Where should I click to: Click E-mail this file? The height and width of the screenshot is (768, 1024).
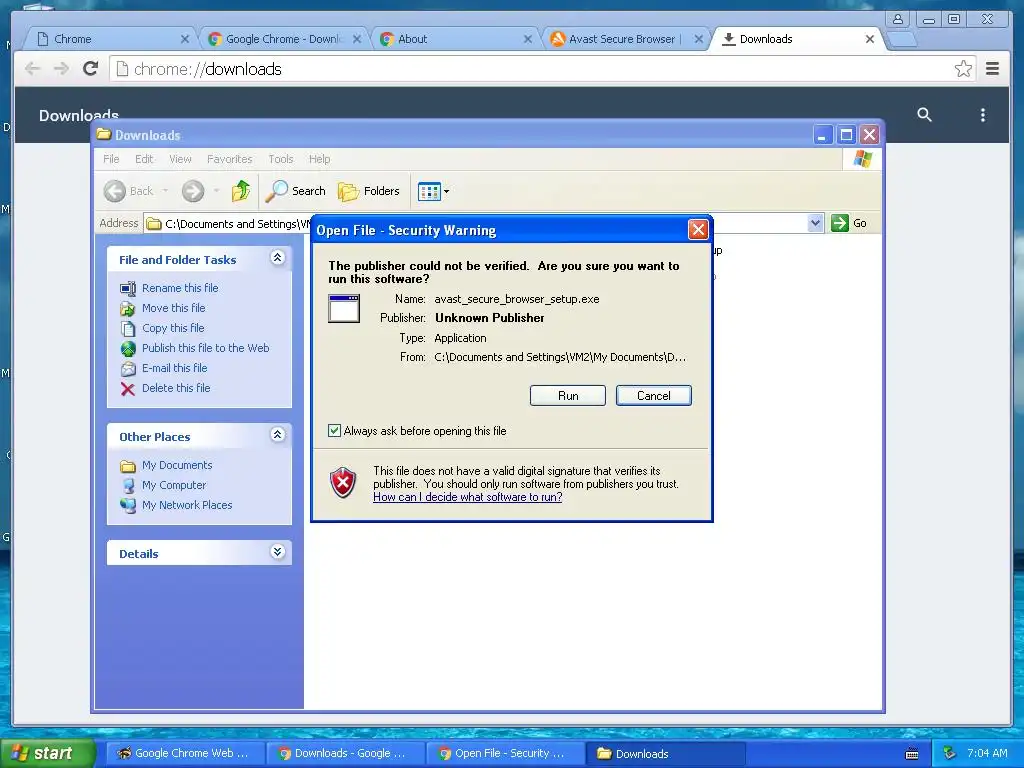tap(174, 368)
